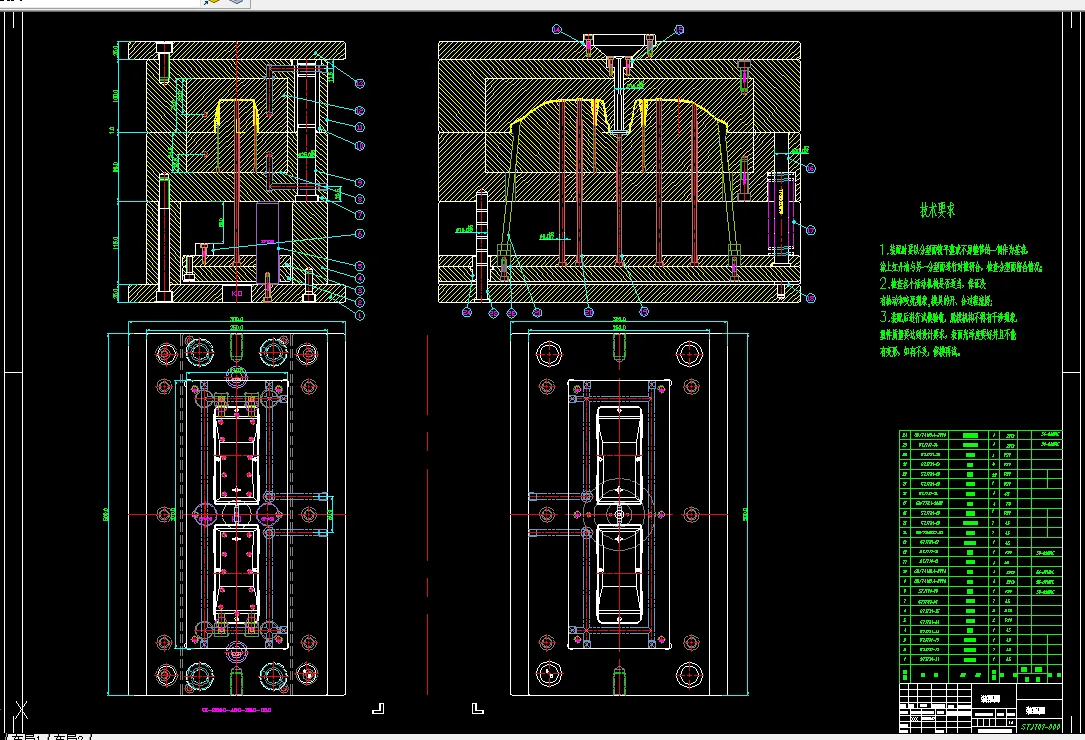Screen dimensions: 1085x740
Task: Click the STJT07-000 drawing number in title block
Action: coord(1041,727)
